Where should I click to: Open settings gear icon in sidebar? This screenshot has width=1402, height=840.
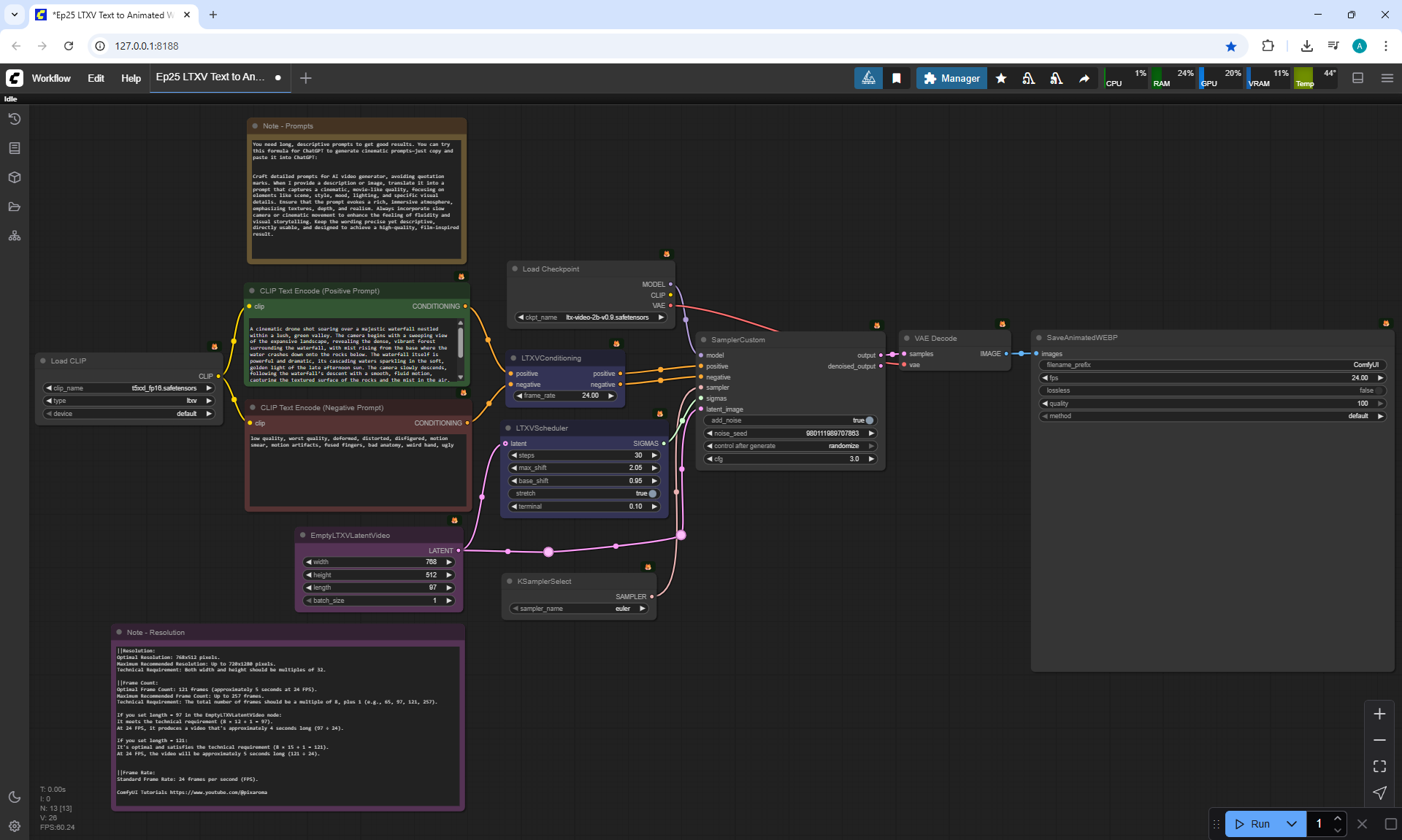15,826
